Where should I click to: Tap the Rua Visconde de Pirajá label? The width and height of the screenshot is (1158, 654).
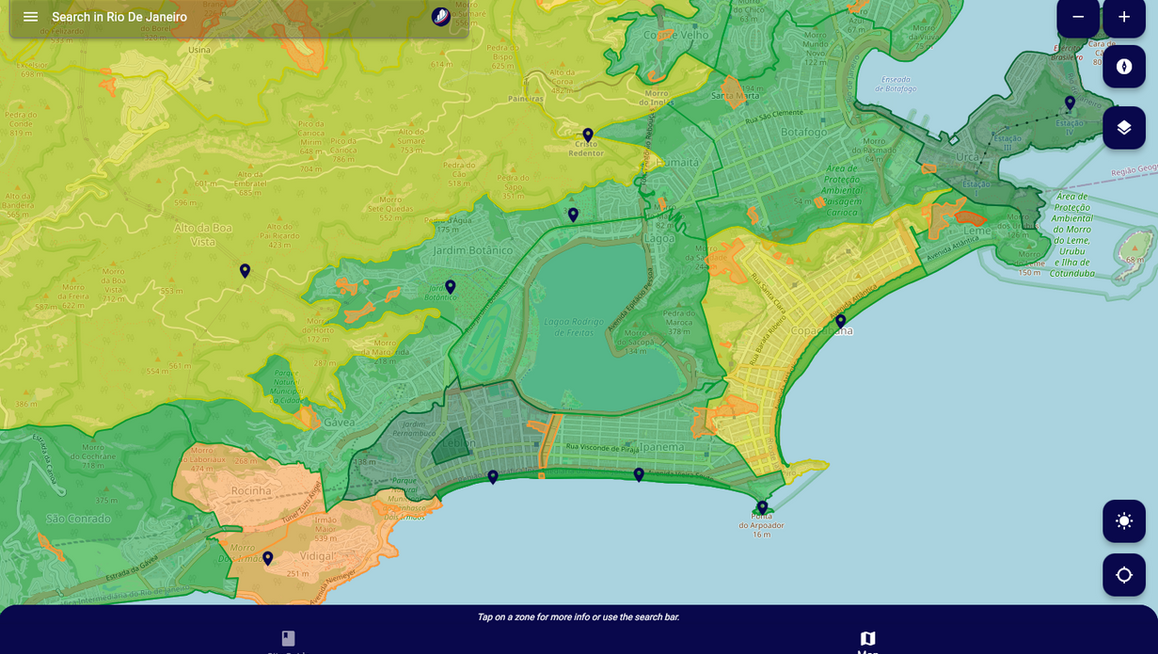point(603,447)
